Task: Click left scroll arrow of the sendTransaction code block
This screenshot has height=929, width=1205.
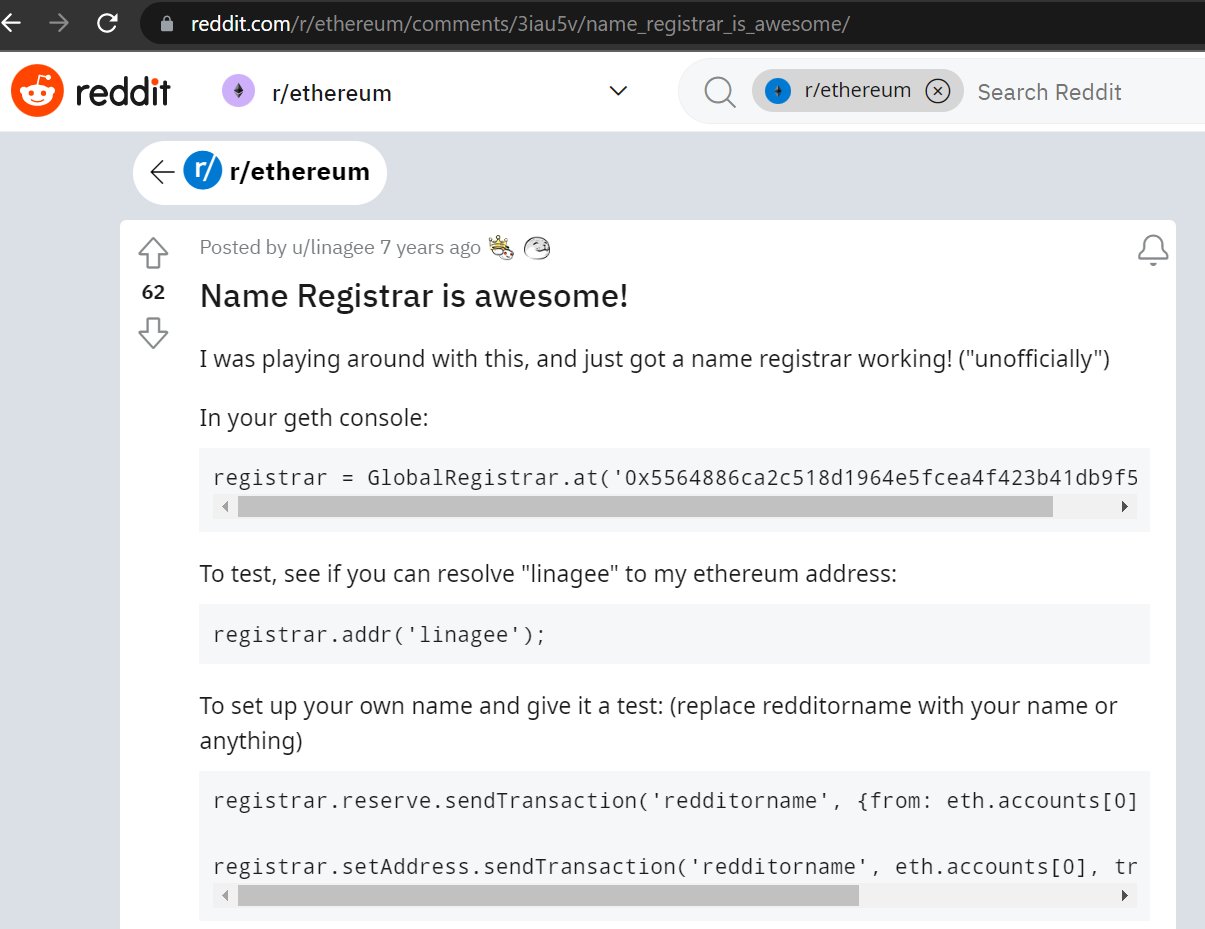Action: tap(225, 895)
